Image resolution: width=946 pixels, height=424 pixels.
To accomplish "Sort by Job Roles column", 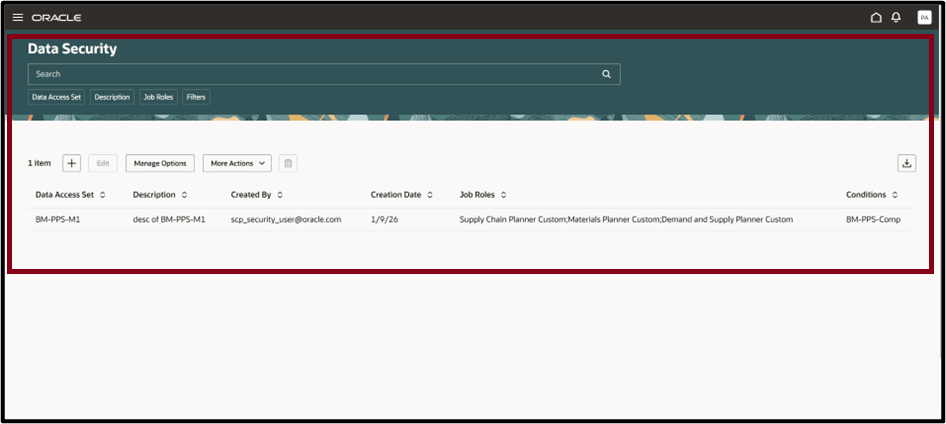I will [503, 195].
